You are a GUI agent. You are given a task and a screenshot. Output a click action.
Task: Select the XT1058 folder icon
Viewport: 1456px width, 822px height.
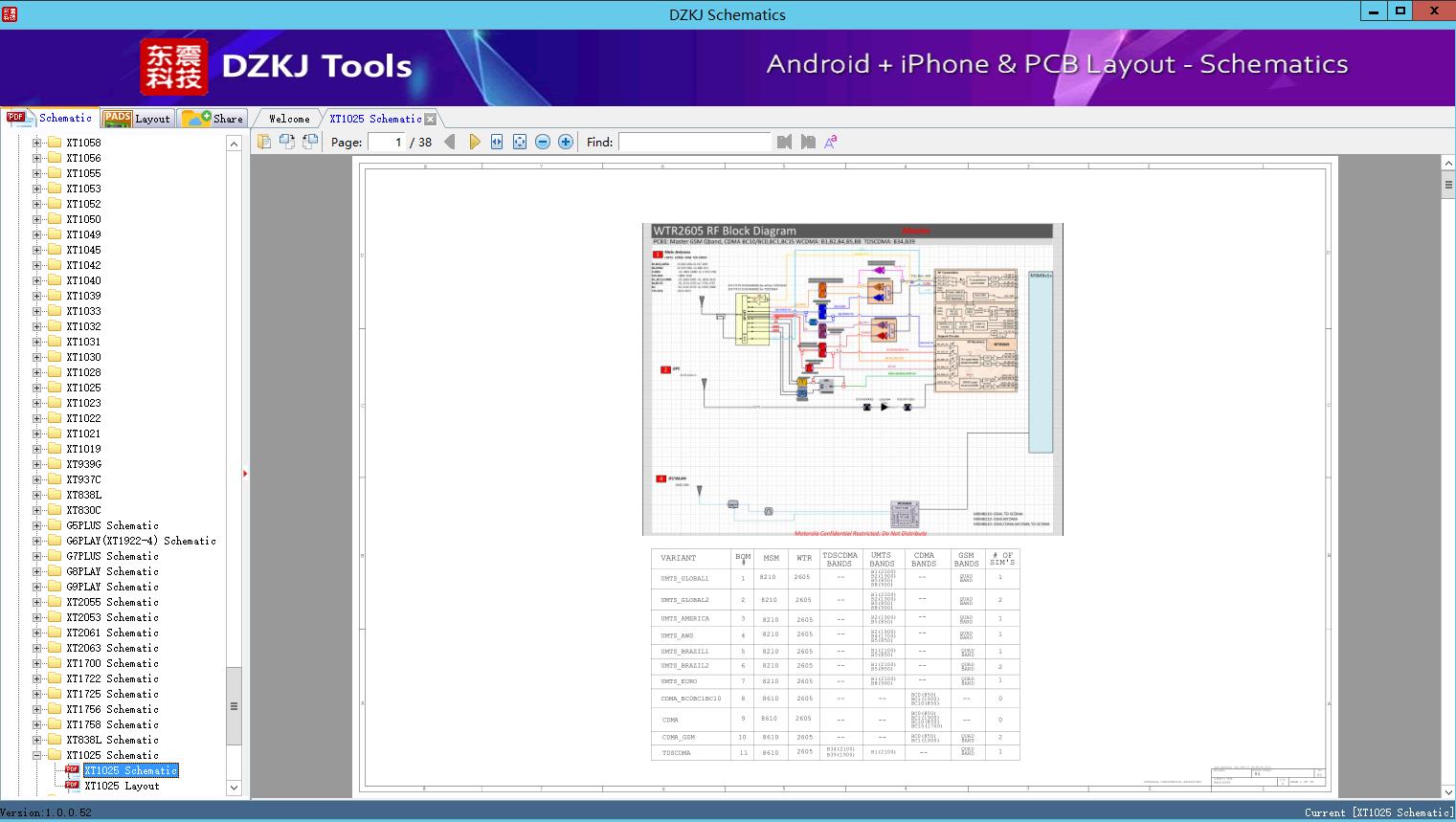[55, 143]
